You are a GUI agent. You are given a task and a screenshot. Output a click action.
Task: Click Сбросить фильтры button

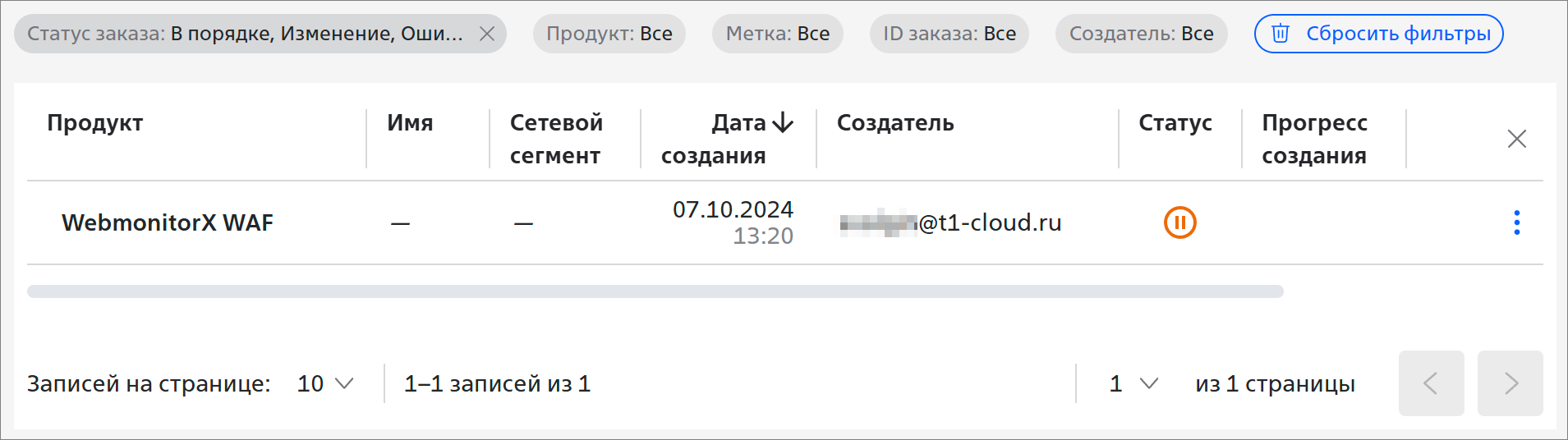click(1379, 34)
